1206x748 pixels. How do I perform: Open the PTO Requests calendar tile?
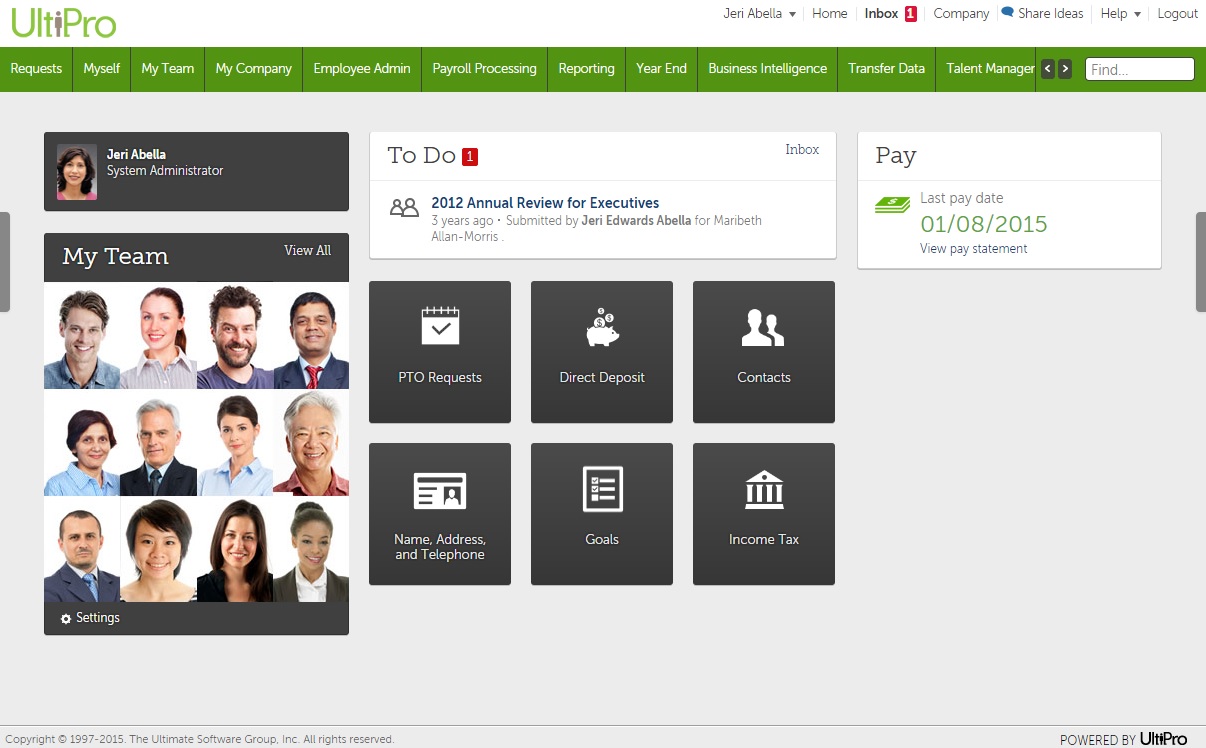pyautogui.click(x=440, y=351)
